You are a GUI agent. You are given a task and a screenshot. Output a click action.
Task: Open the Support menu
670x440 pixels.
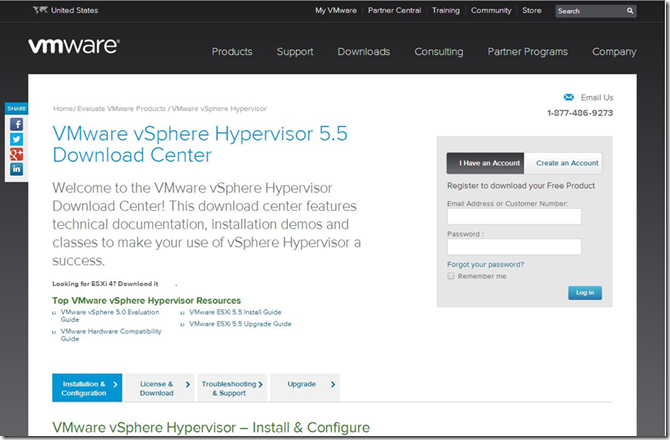coord(295,52)
